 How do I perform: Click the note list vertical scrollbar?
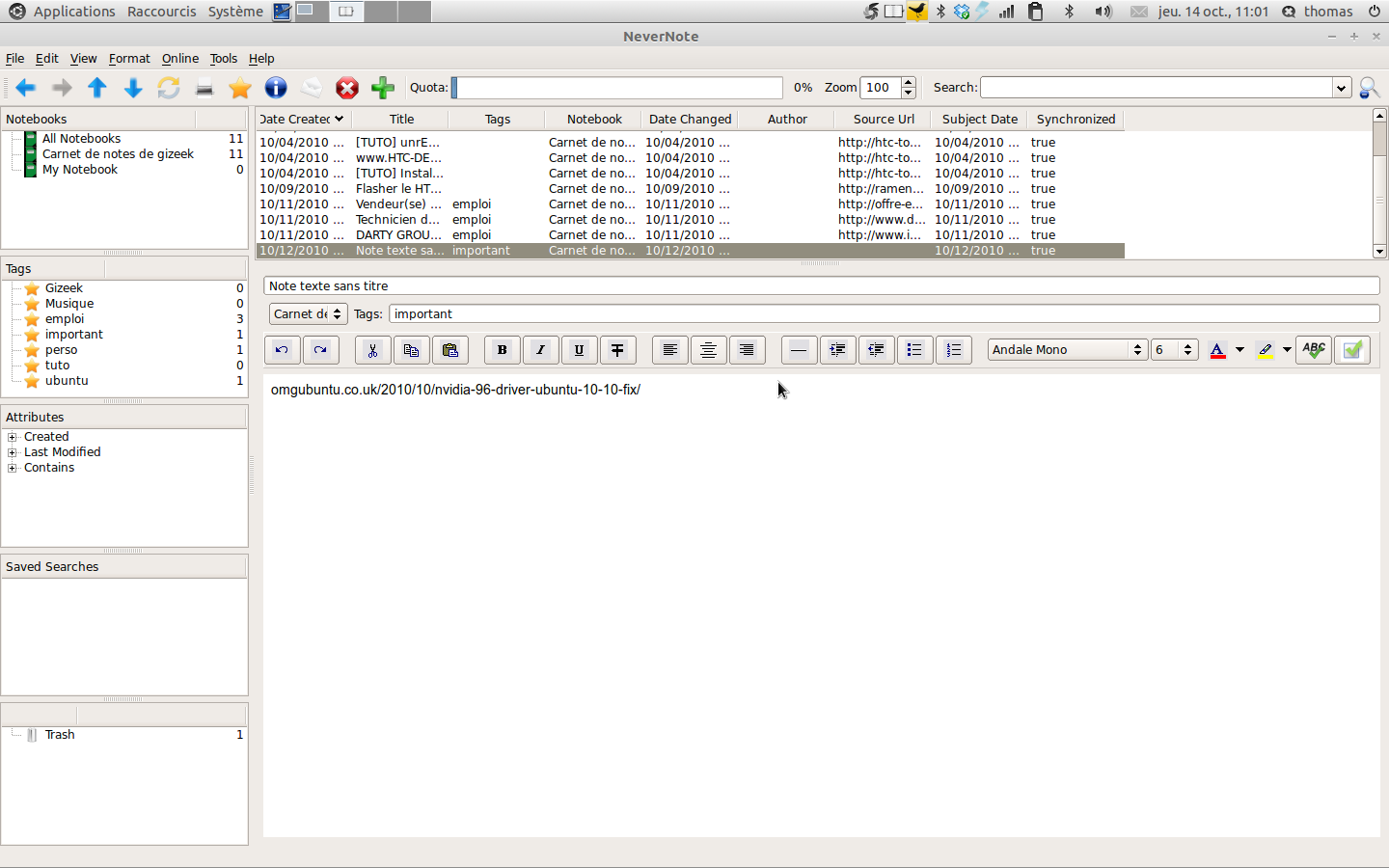pyautogui.click(x=1379, y=183)
